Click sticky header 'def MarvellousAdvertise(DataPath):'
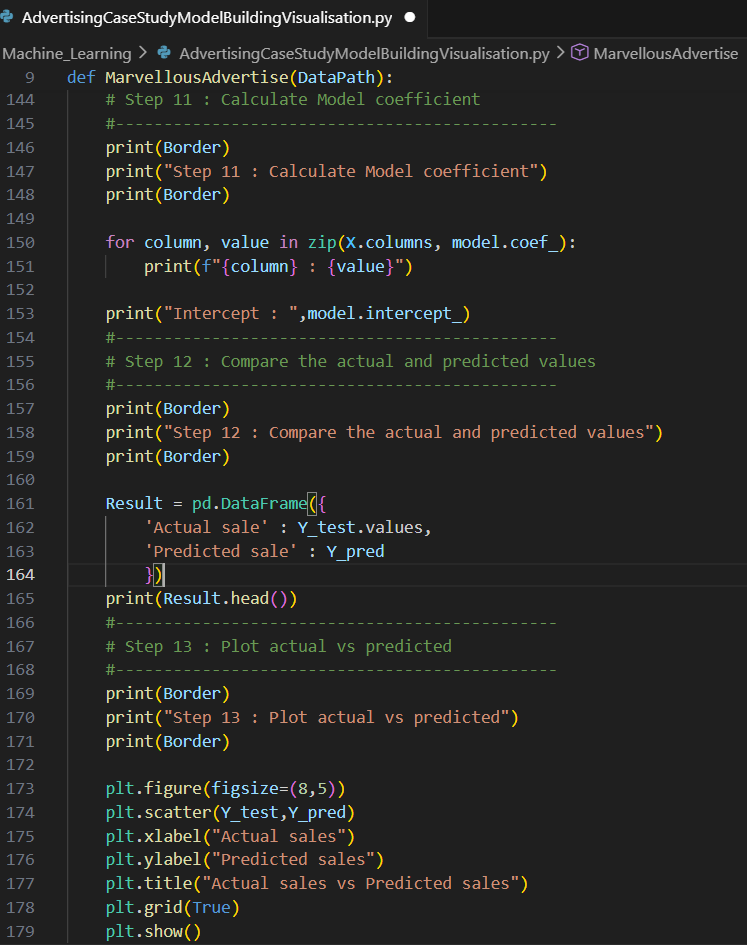Image resolution: width=747 pixels, height=945 pixels. coord(230,77)
